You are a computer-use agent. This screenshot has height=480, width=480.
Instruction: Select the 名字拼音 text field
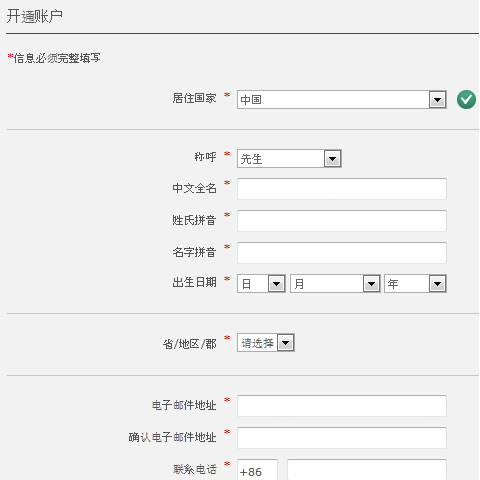[342, 253]
